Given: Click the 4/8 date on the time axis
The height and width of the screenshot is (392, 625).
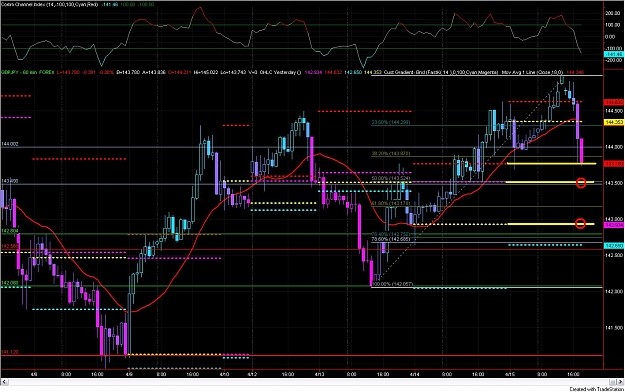Looking at the screenshot, I should click(34, 374).
